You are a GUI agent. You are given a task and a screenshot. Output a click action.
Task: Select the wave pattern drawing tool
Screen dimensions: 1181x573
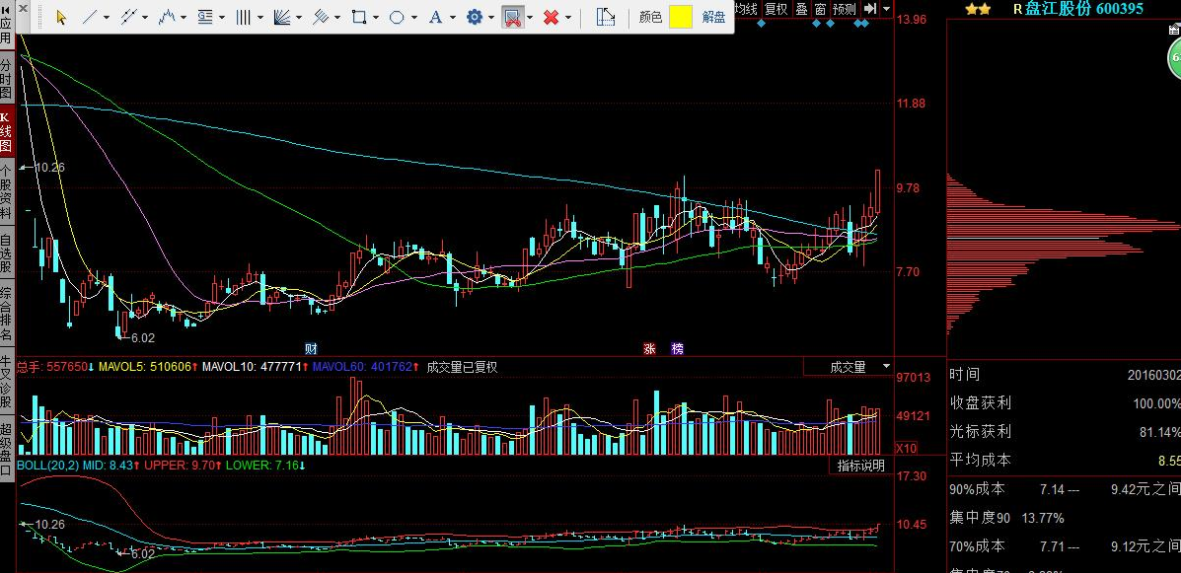point(166,17)
